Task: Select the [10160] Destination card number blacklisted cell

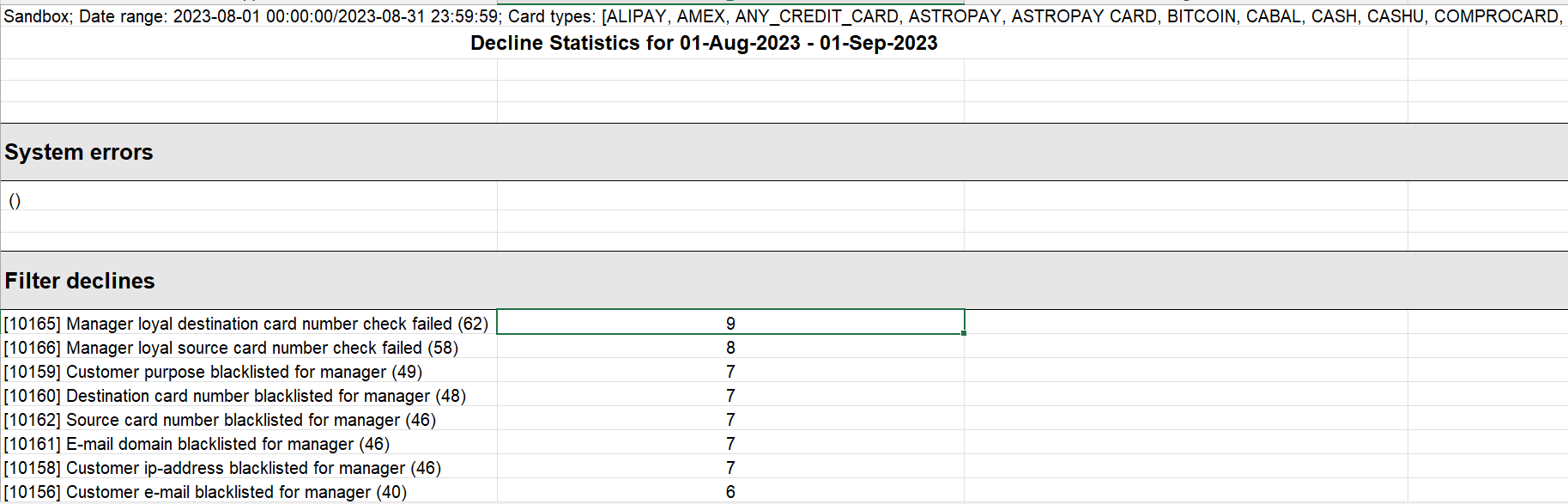Action: (x=235, y=396)
